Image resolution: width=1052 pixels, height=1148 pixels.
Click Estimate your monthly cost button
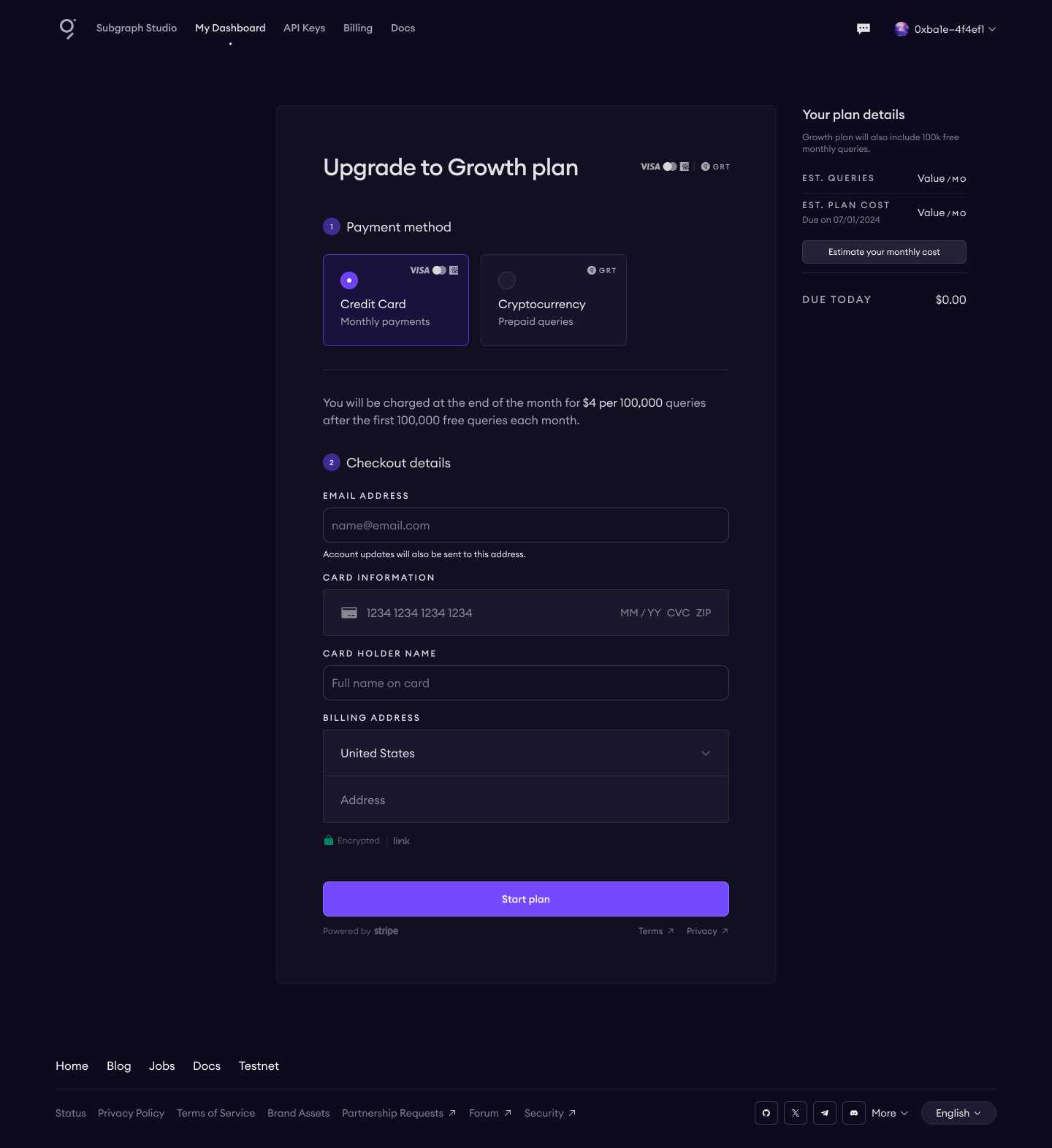tap(884, 252)
